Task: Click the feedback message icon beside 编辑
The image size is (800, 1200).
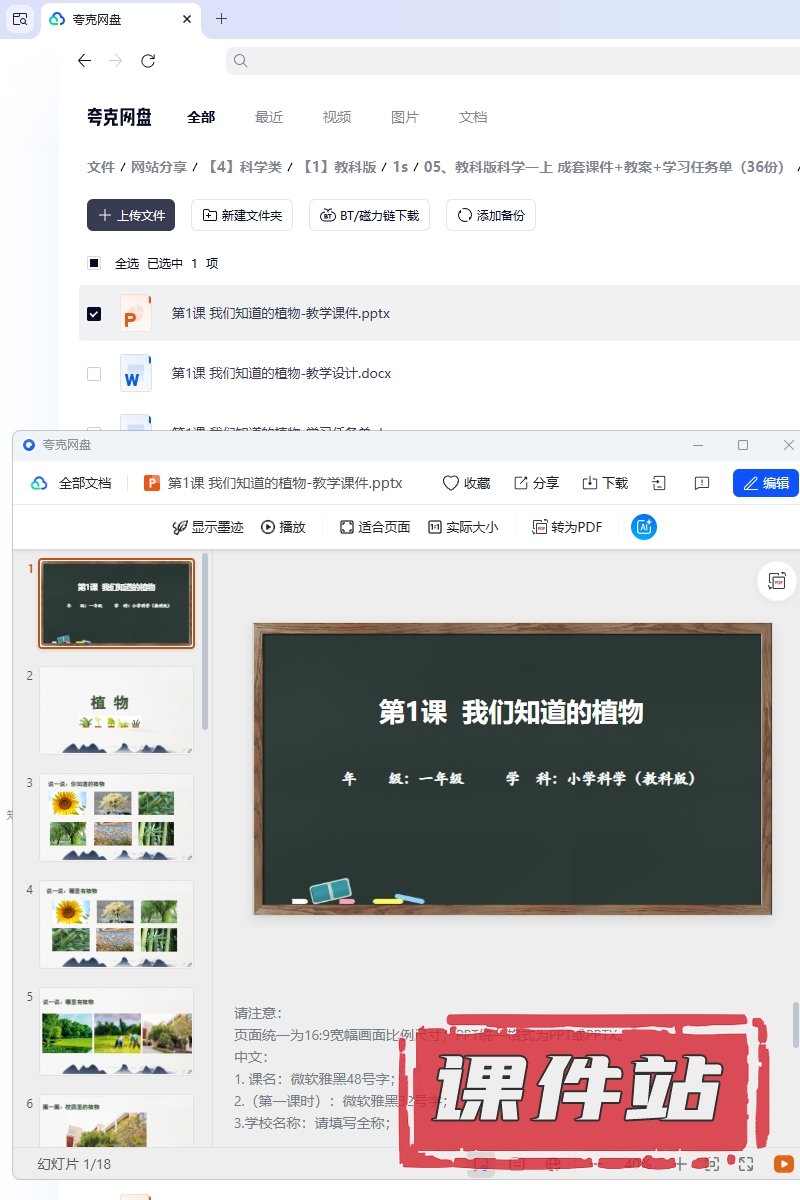Action: [702, 483]
